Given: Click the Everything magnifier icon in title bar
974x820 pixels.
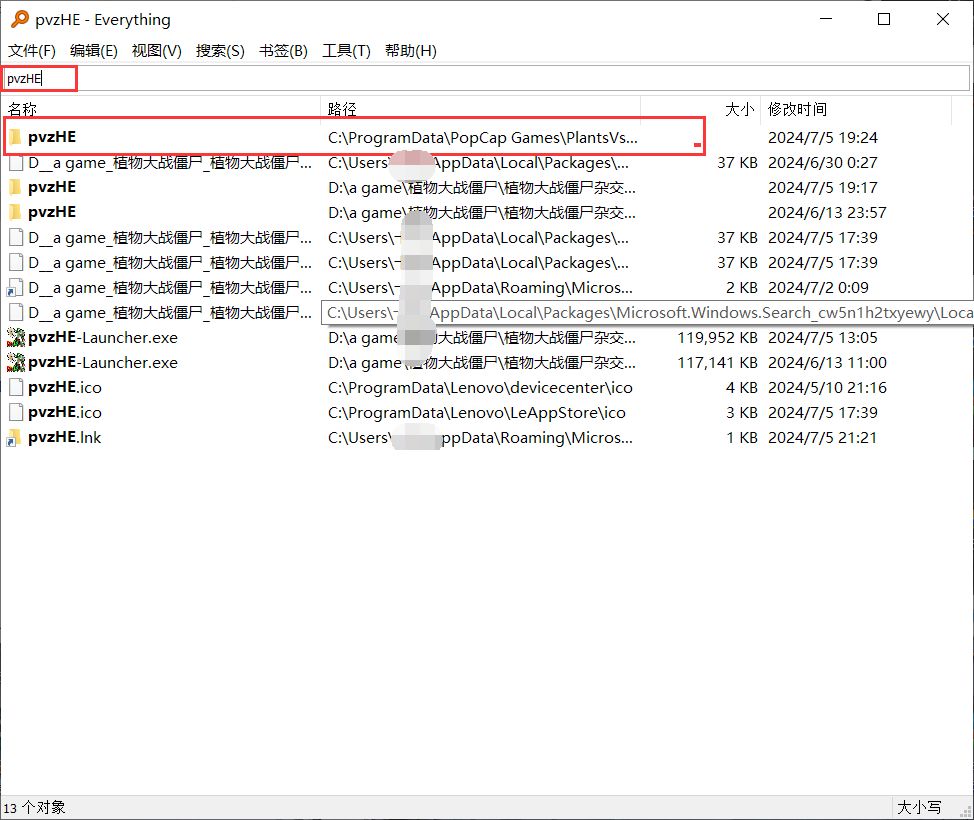Looking at the screenshot, I should 20,19.
